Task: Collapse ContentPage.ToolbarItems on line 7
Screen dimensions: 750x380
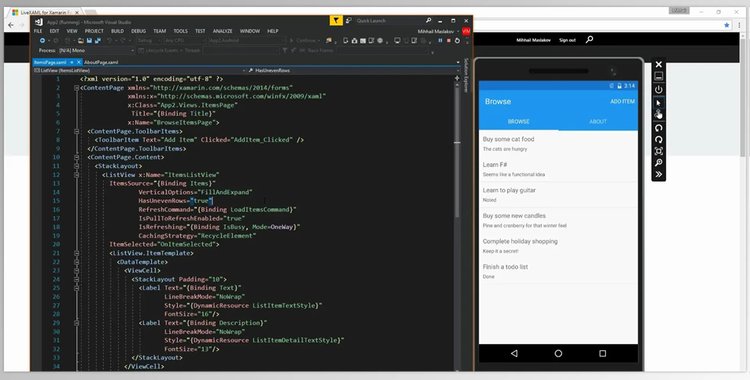Action: click(x=77, y=131)
